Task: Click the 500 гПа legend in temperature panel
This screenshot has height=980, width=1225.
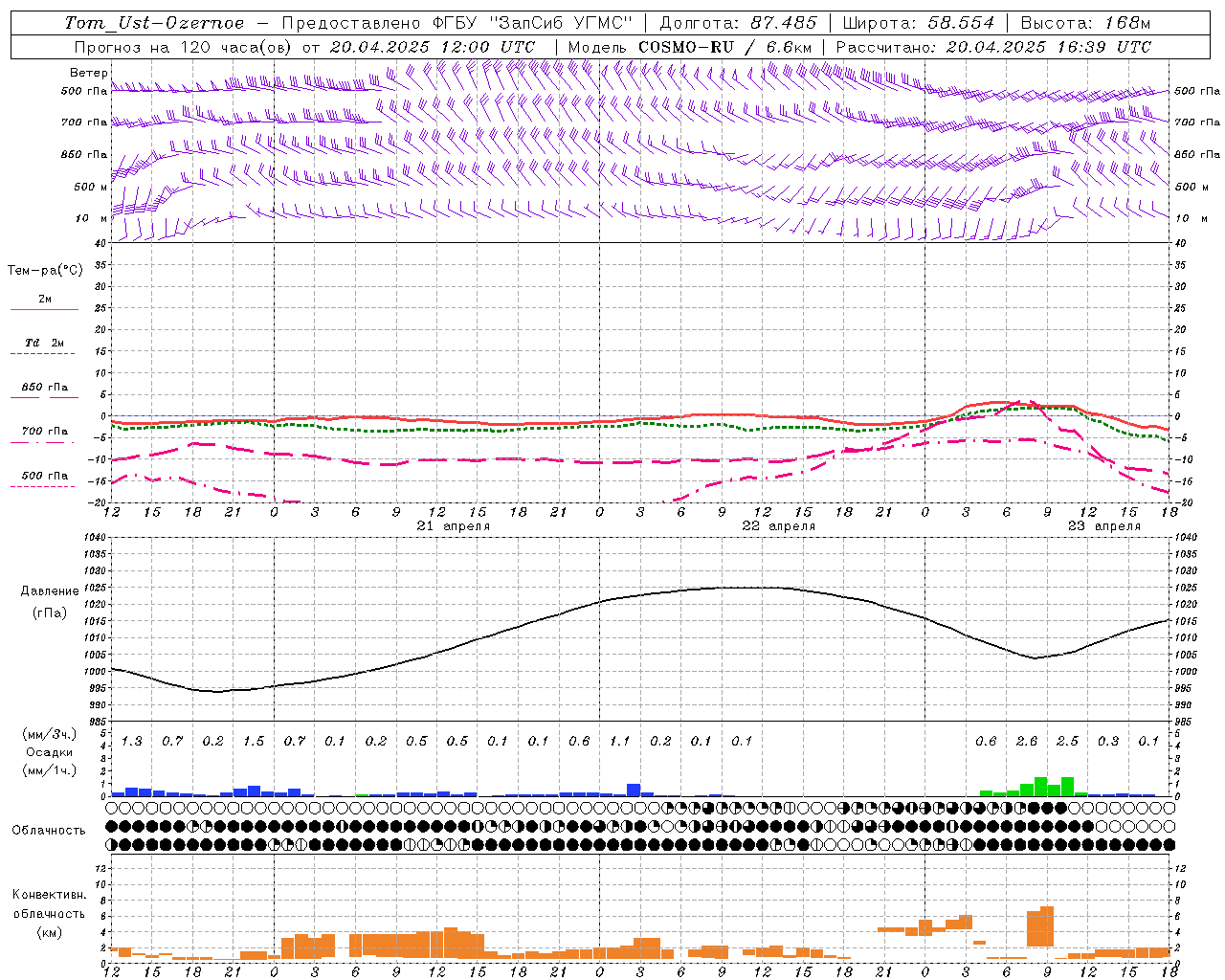Action: [45, 476]
